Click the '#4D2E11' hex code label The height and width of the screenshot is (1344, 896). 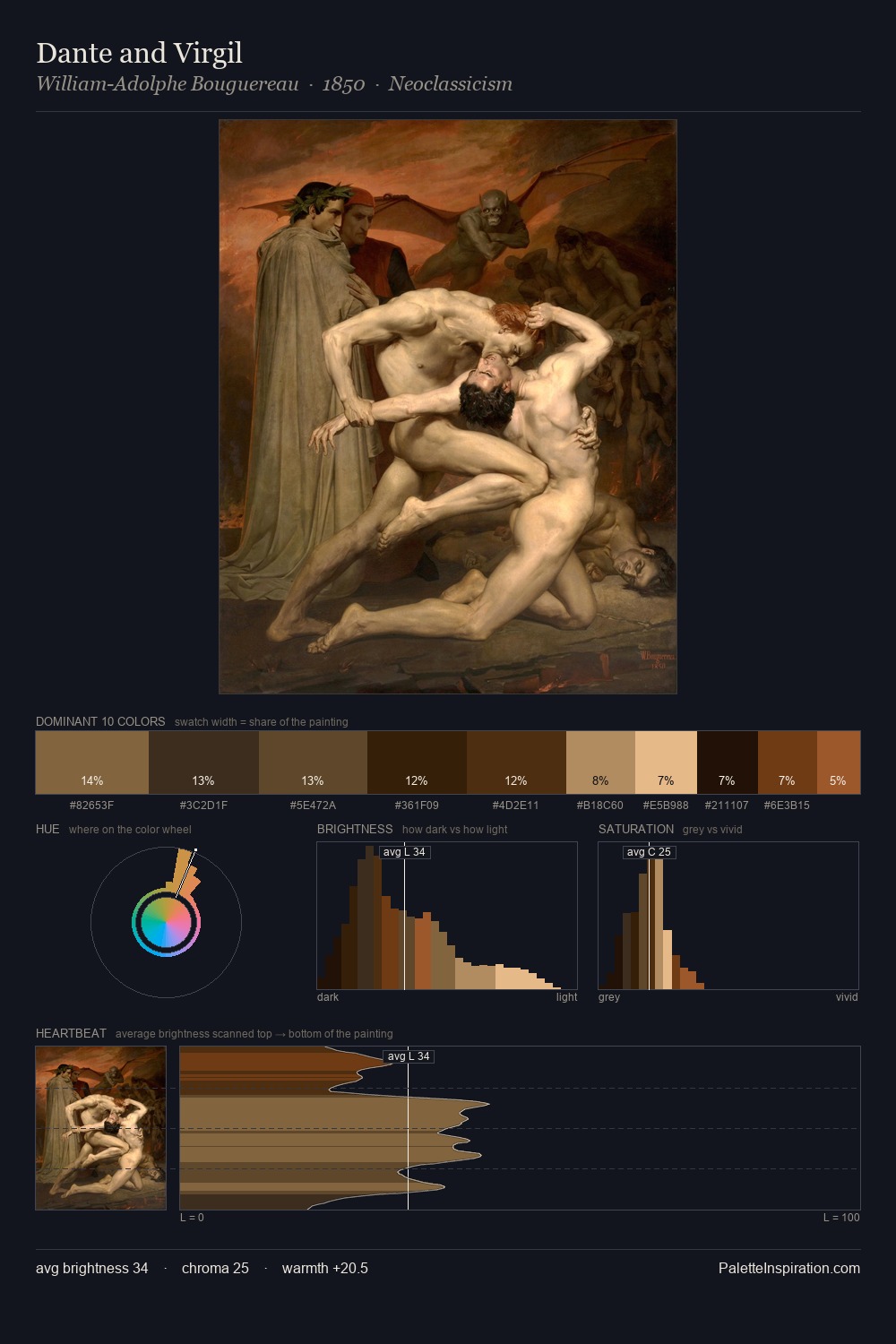pyautogui.click(x=516, y=805)
